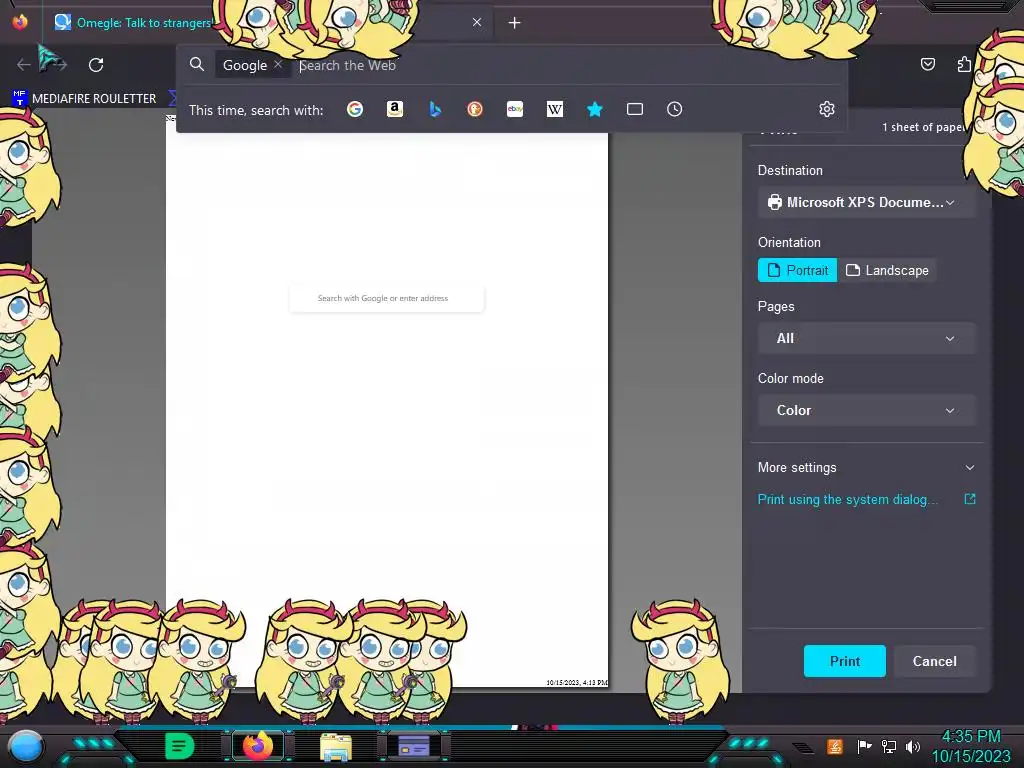1024x768 pixels.
Task: Search history using the clock icon
Action: pyautogui.click(x=675, y=109)
